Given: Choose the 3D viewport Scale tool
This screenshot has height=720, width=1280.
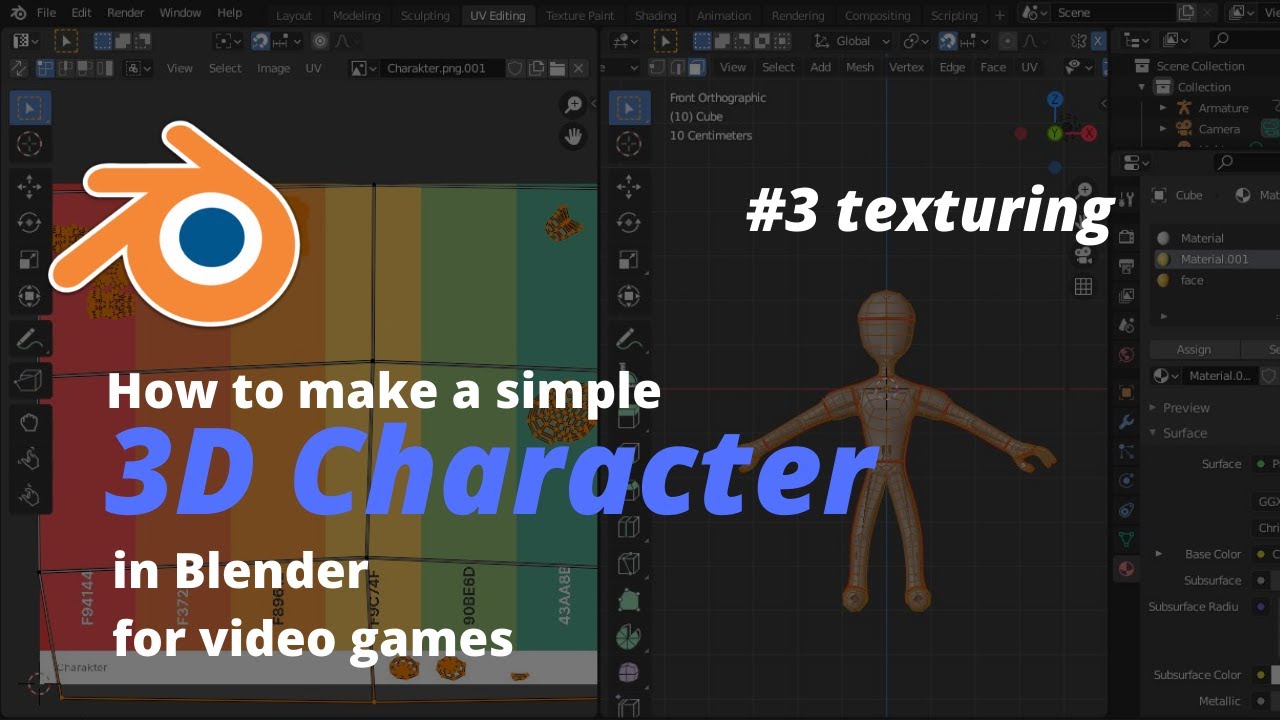Looking at the screenshot, I should pos(629,260).
